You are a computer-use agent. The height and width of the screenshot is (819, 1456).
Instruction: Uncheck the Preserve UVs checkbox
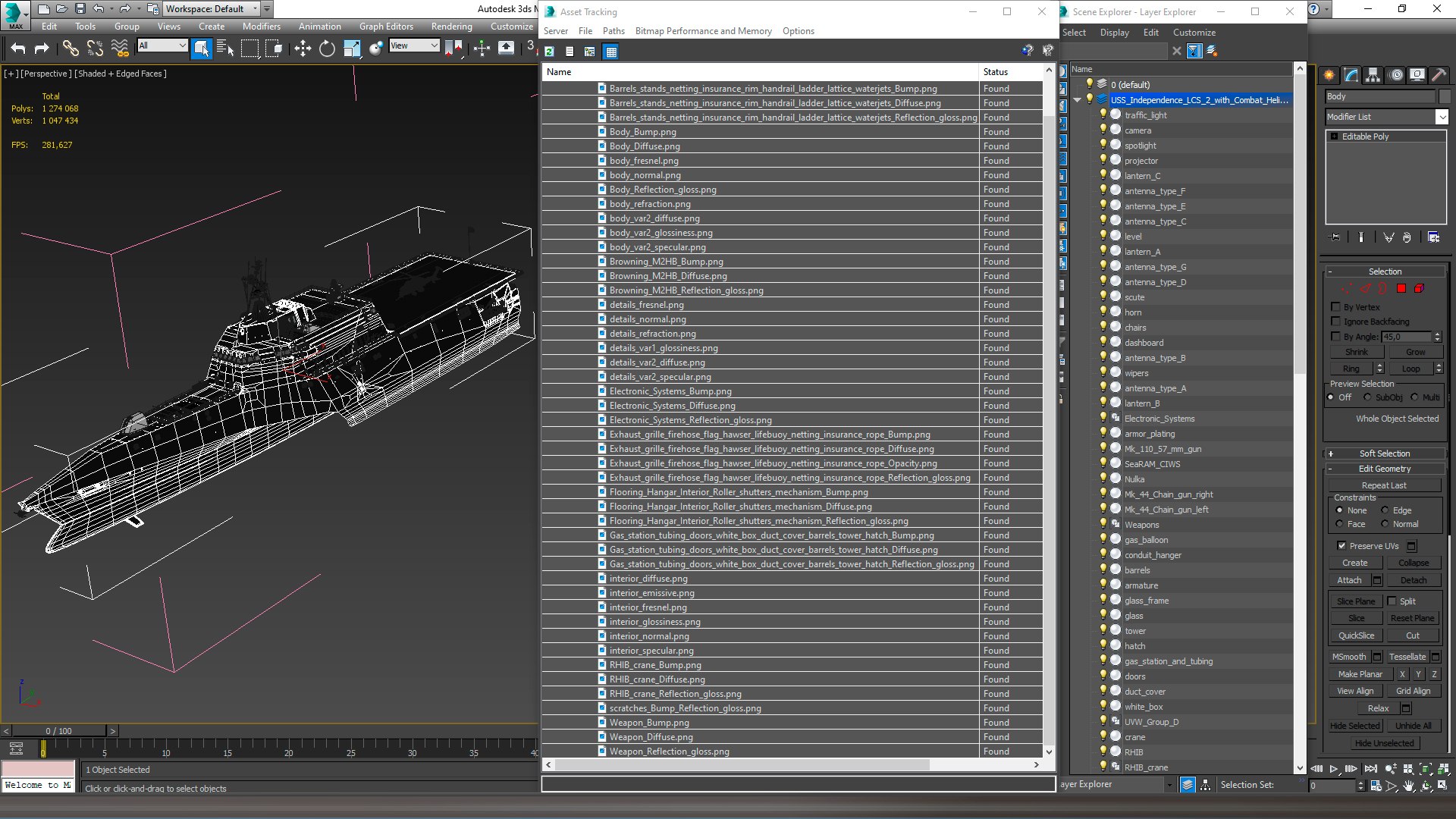(1341, 546)
